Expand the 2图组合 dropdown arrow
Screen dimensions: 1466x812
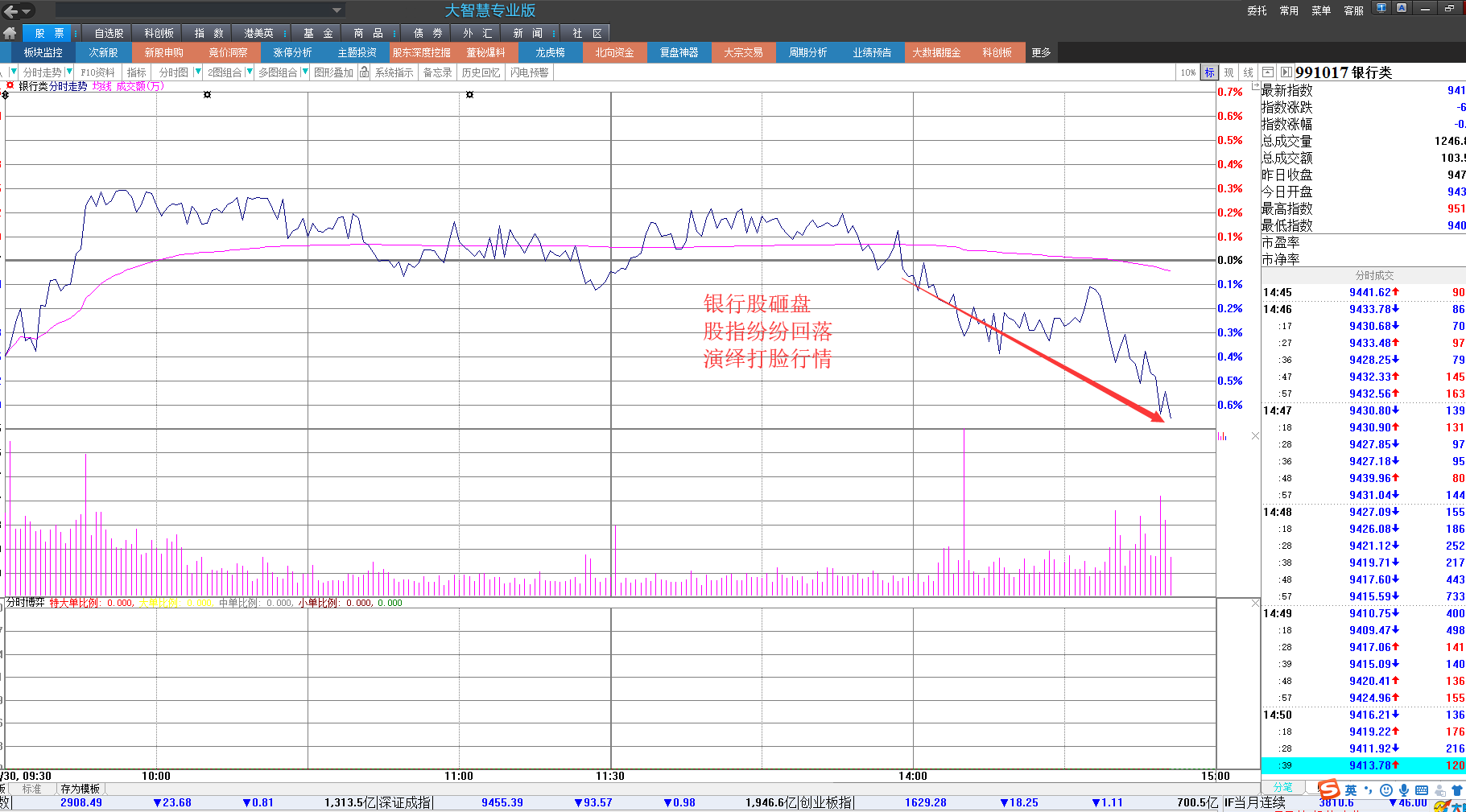tap(250, 72)
